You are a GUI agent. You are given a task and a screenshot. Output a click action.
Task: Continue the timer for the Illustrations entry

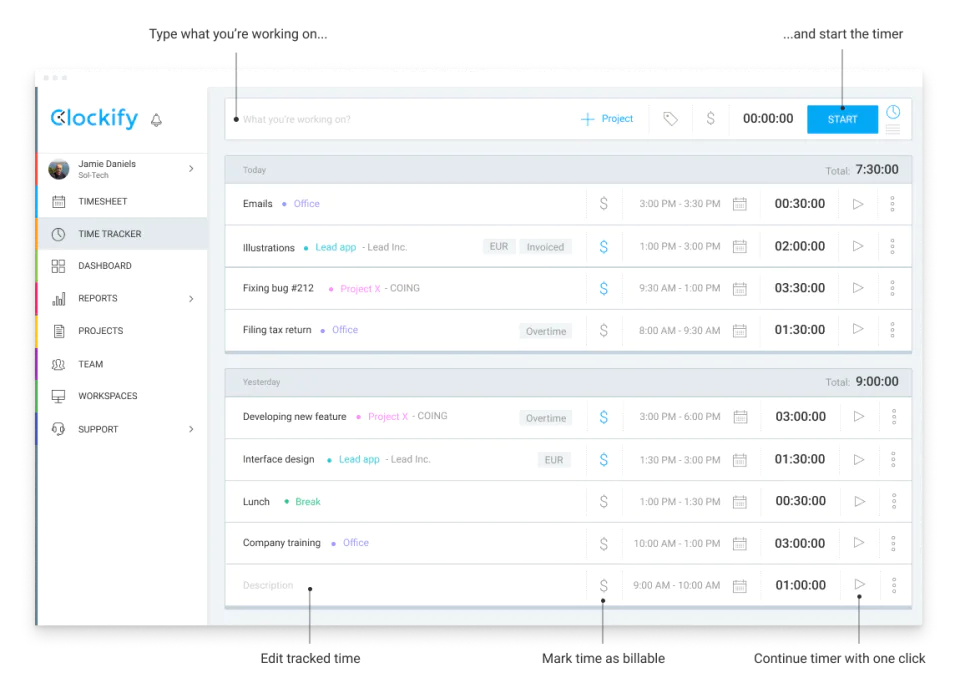(x=858, y=246)
